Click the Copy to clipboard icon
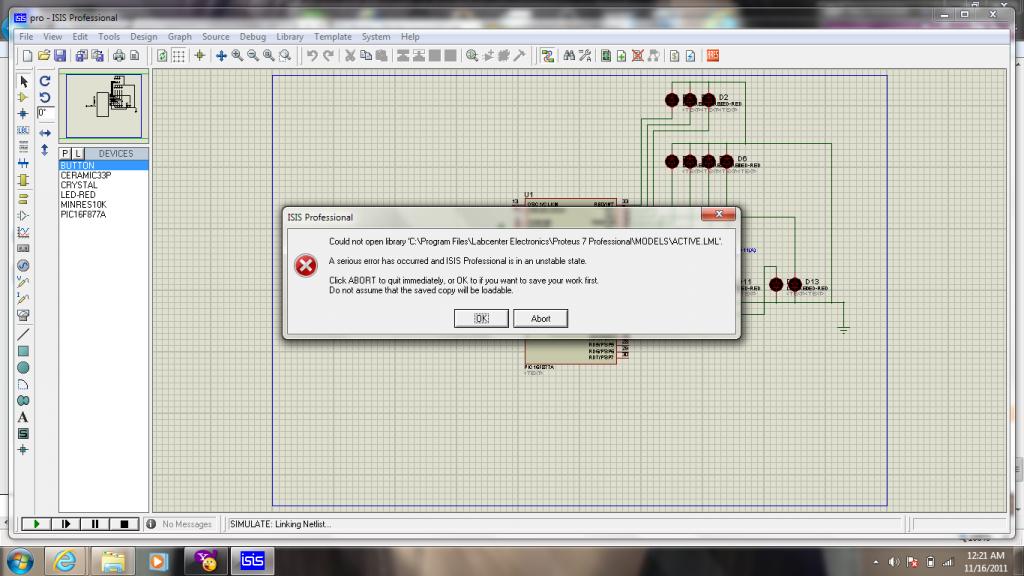The image size is (1024, 576). tap(366, 56)
